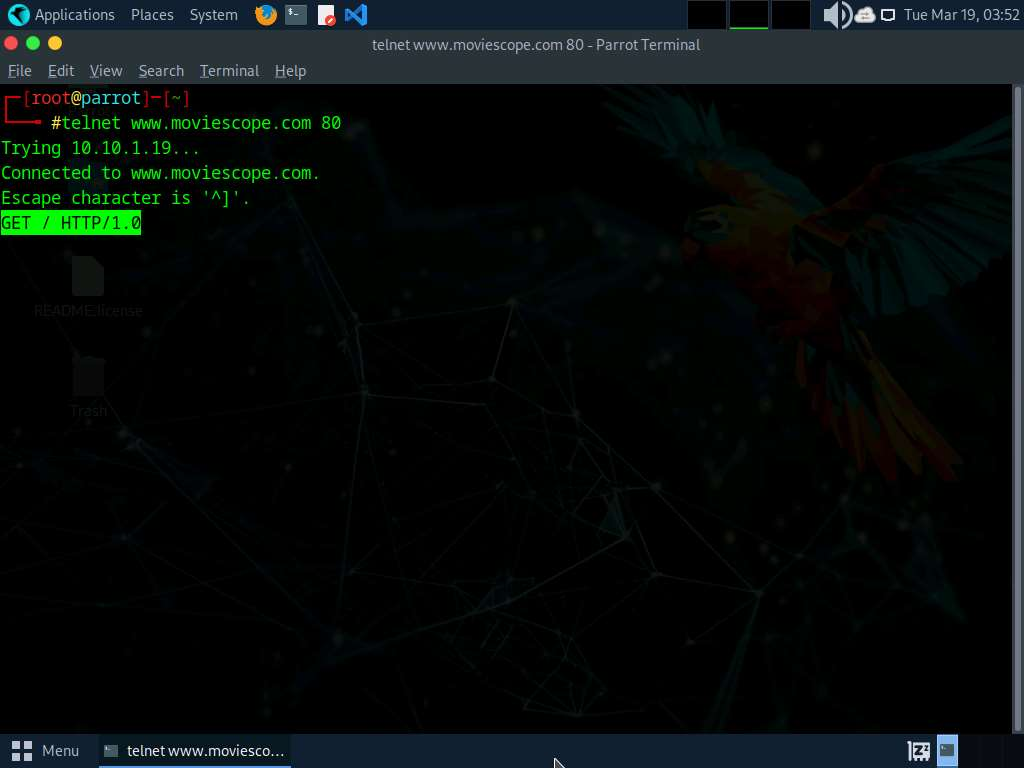
Task: Open the Help menu
Action: coord(290,71)
